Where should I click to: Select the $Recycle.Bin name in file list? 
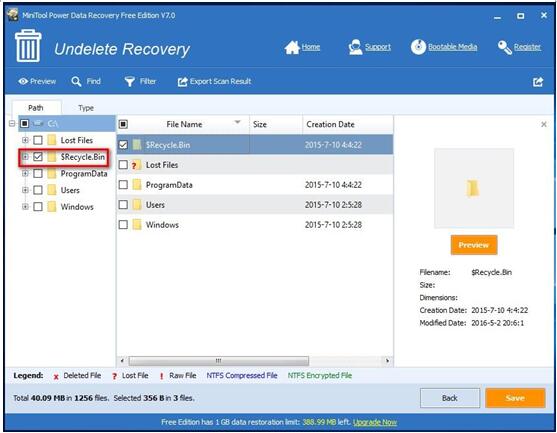click(168, 145)
